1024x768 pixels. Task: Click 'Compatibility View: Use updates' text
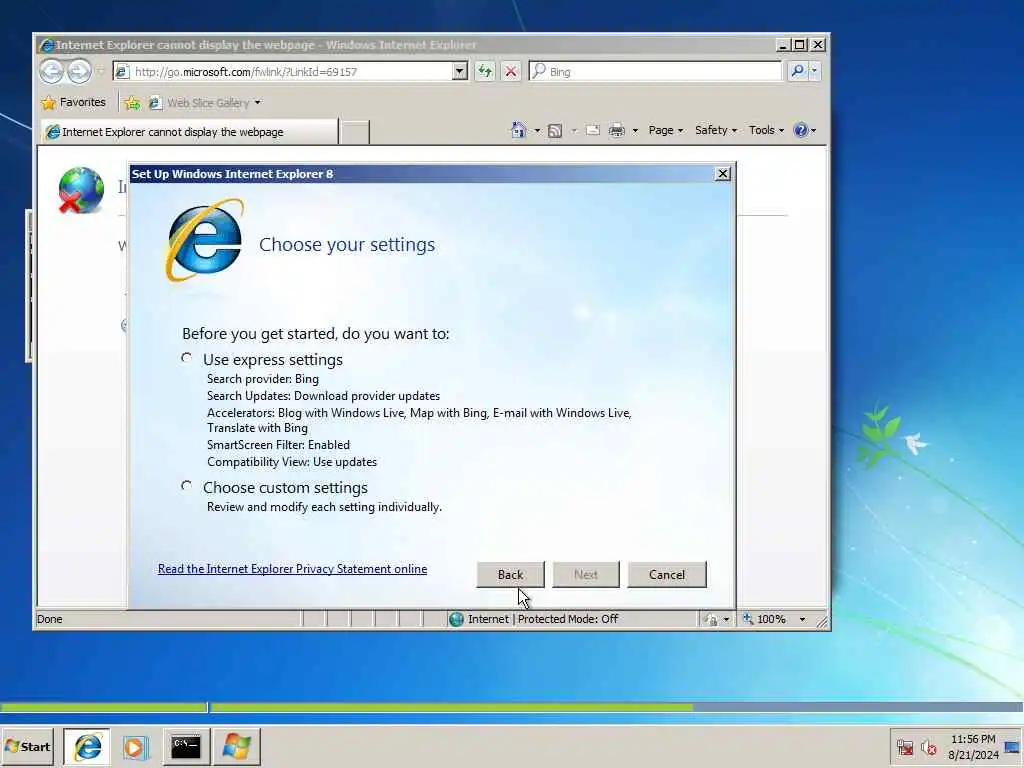292,462
